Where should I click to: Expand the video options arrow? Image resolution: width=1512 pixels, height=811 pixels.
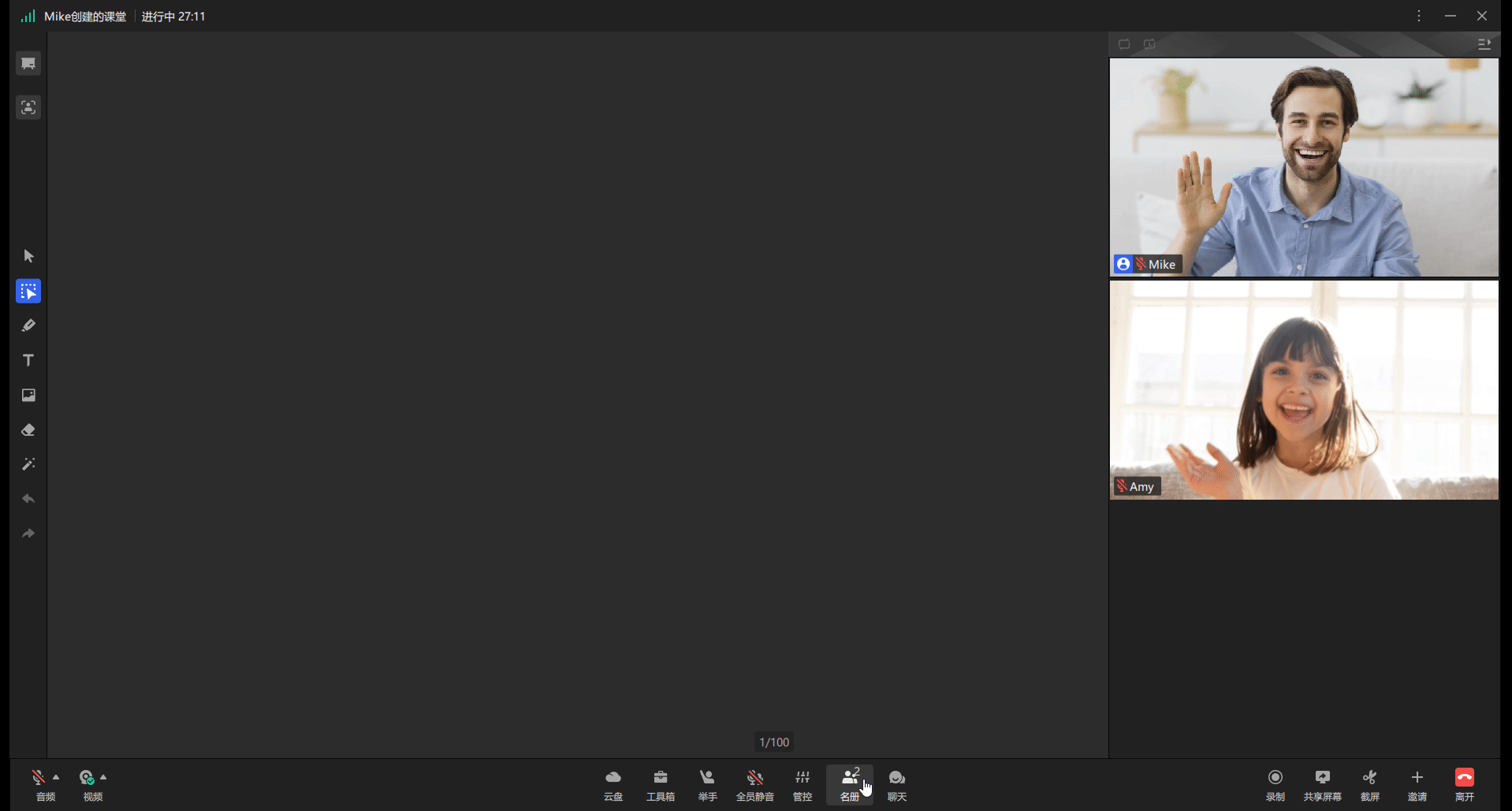tap(103, 777)
